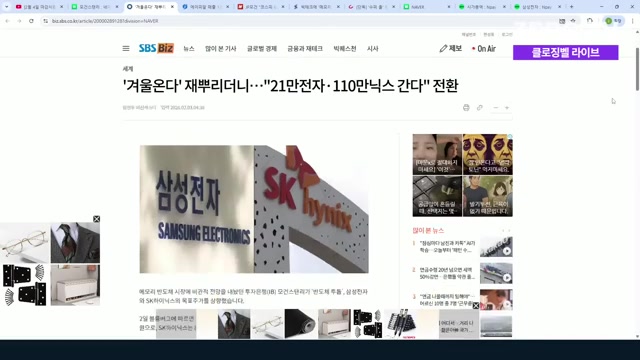
Task: Open the 많이 본 기사 menu
Action: coord(220,49)
